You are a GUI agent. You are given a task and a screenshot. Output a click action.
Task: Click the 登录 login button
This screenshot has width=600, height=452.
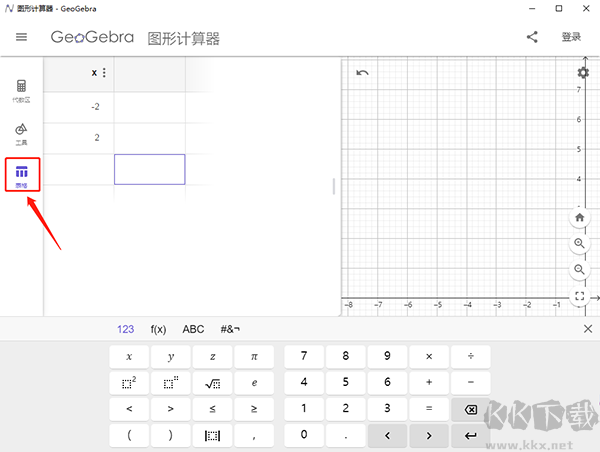pos(571,37)
